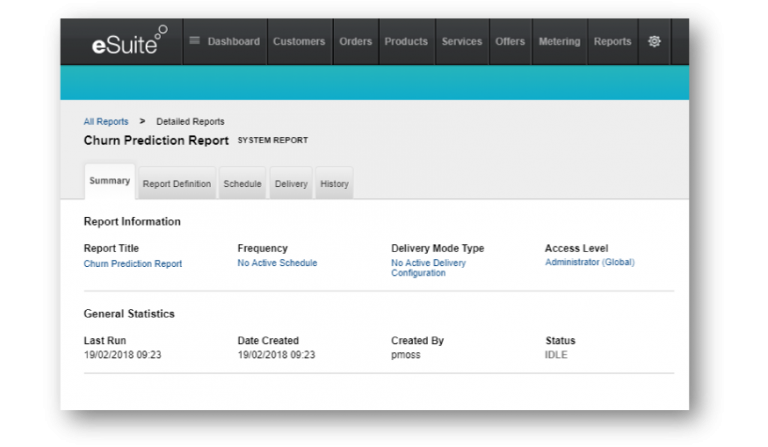This screenshot has height=447, width=768.
Task: Open Reports in the navigation bar
Action: coord(612,41)
